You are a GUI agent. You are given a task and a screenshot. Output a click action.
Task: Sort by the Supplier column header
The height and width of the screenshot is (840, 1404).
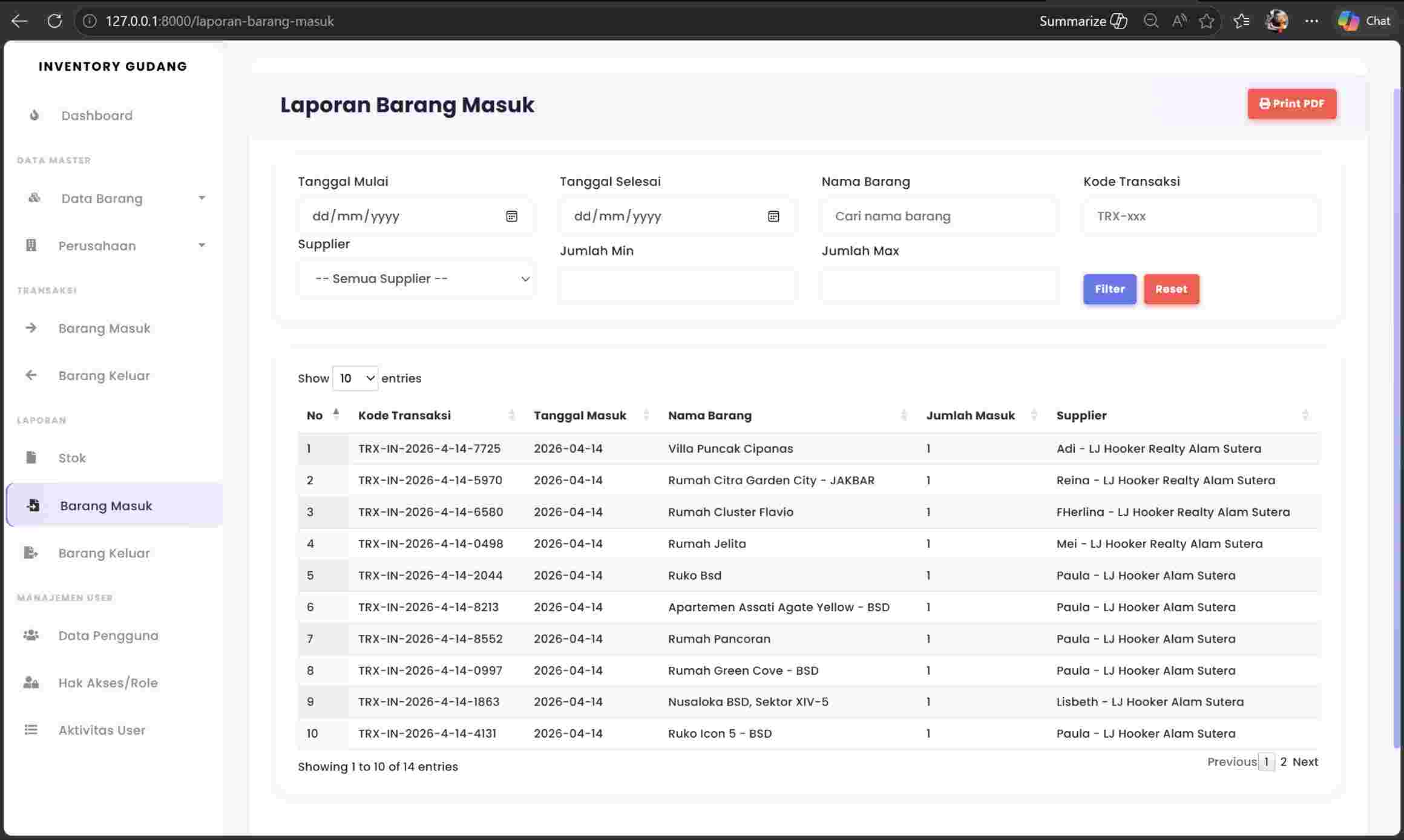(x=1183, y=415)
